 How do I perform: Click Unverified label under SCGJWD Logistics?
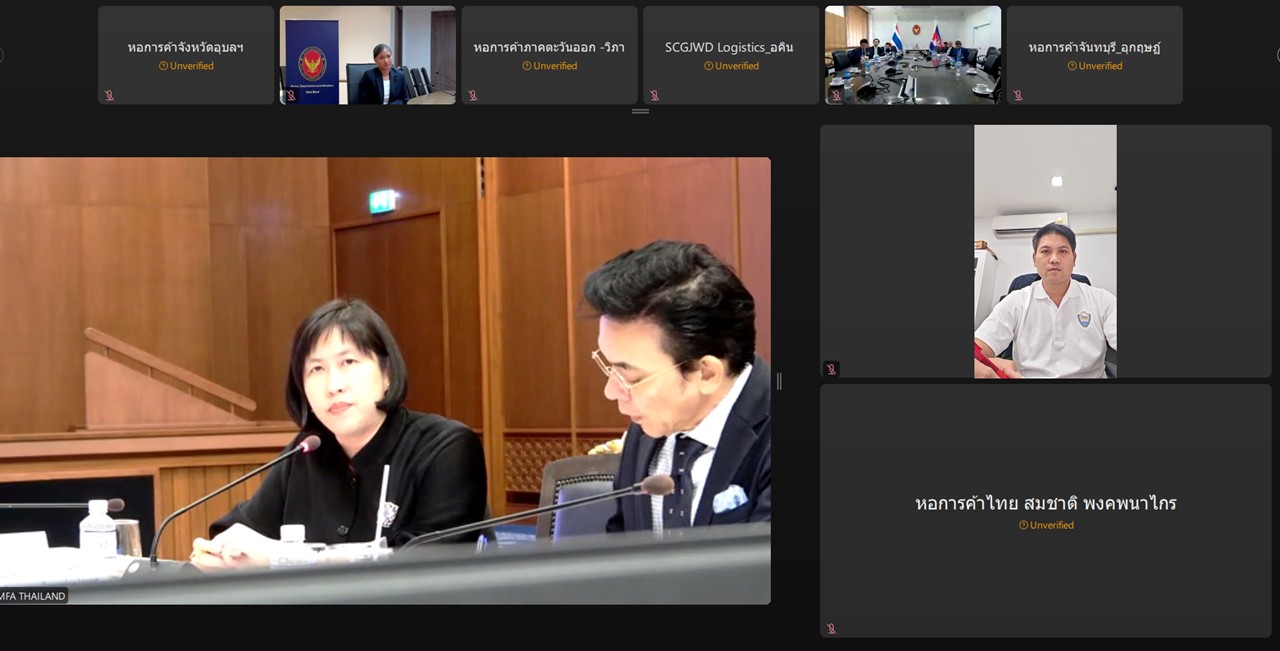tap(731, 66)
